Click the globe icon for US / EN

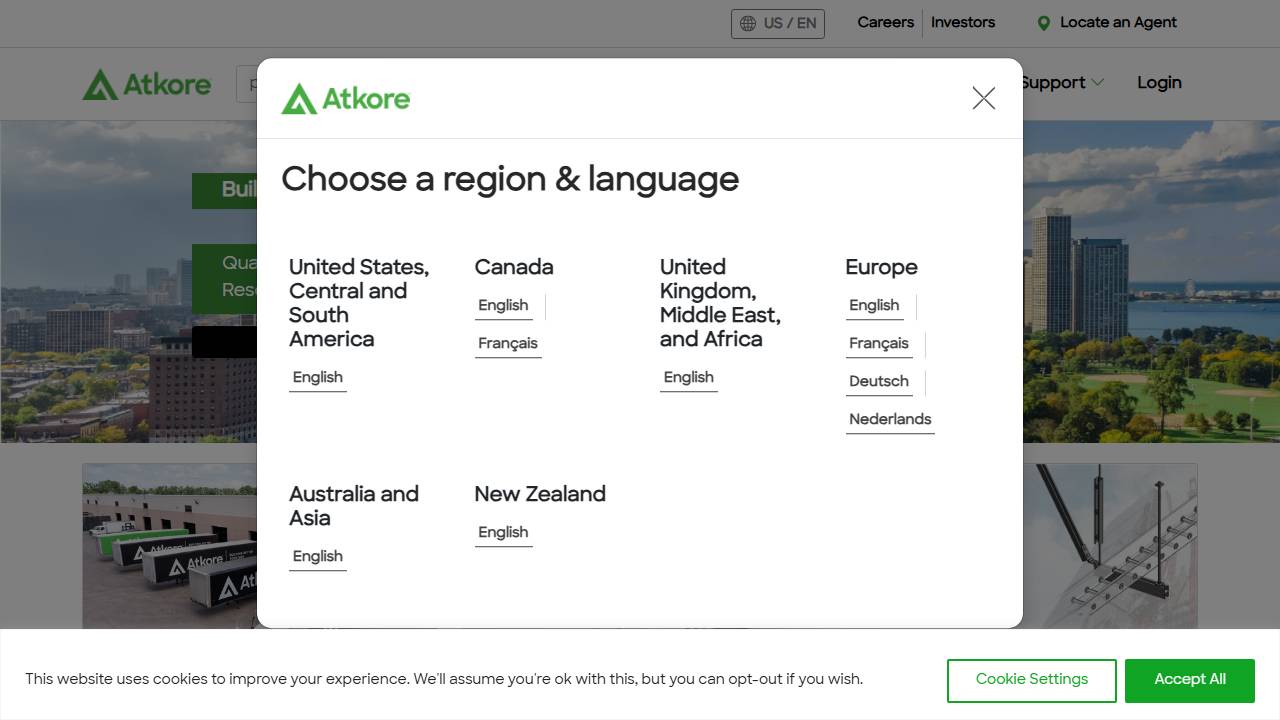(748, 23)
